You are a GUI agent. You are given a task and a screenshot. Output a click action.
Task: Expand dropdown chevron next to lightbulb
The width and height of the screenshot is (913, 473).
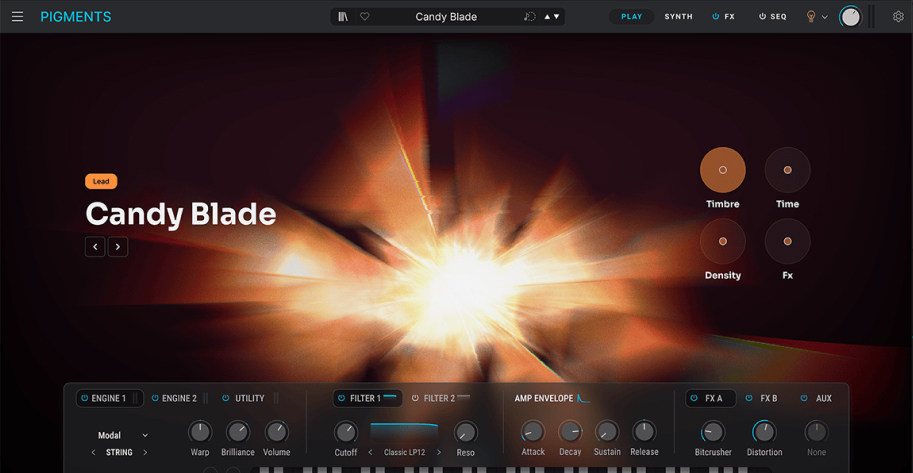click(825, 17)
